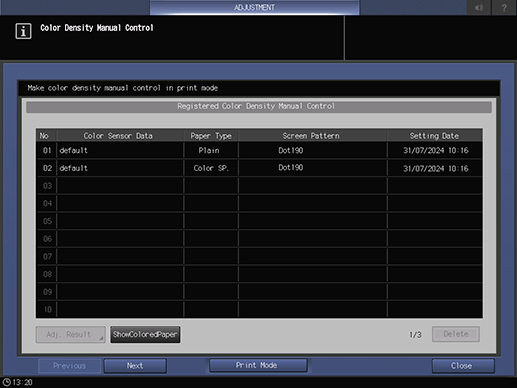Click the clock icon in status bar
This screenshot has height=388, width=517.
[6, 382]
